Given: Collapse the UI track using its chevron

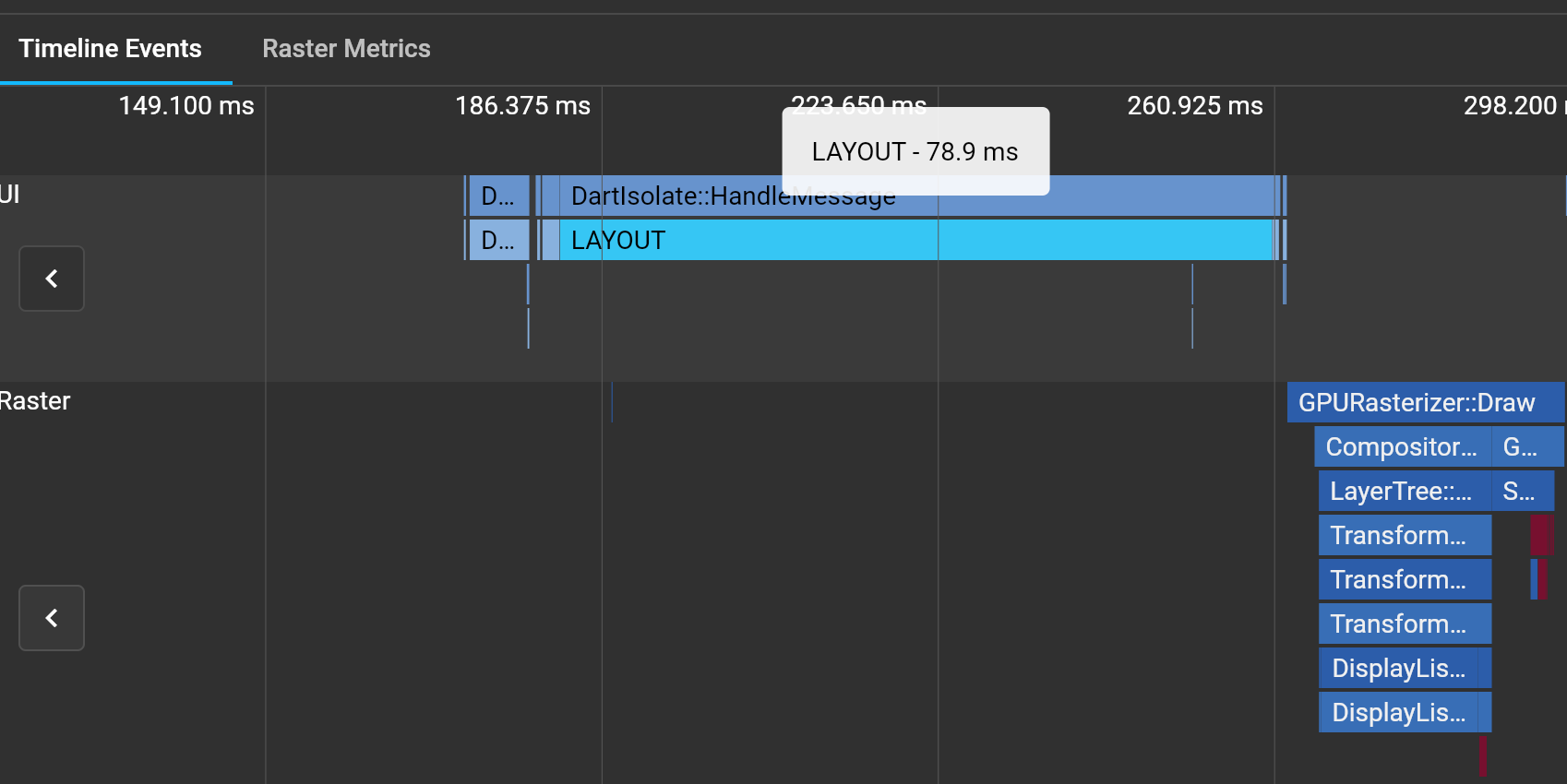Looking at the screenshot, I should tap(51, 278).
